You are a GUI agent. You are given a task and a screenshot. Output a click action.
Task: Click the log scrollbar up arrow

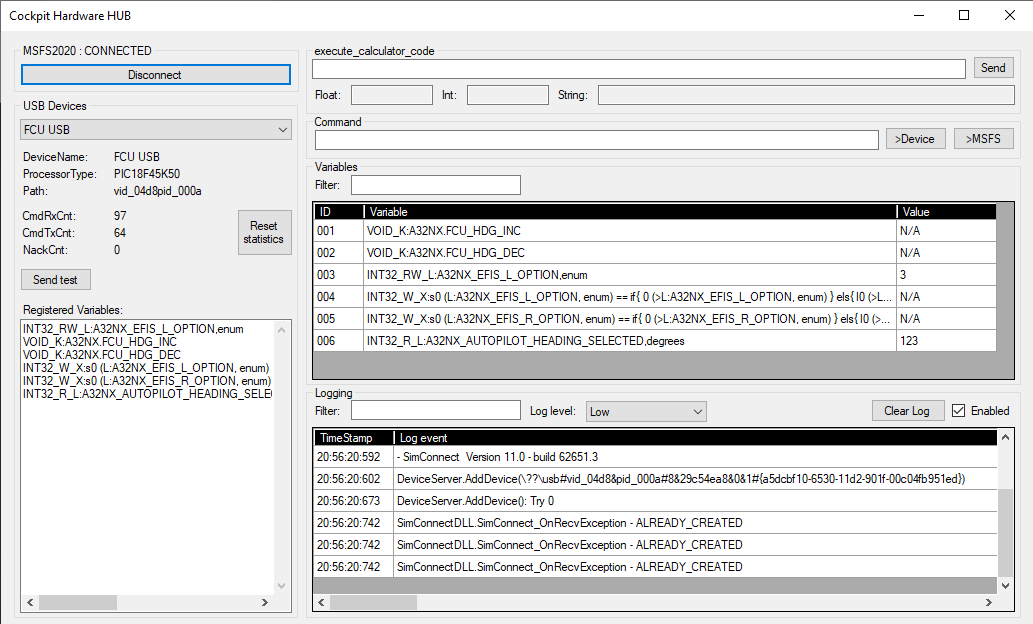pos(1005,437)
